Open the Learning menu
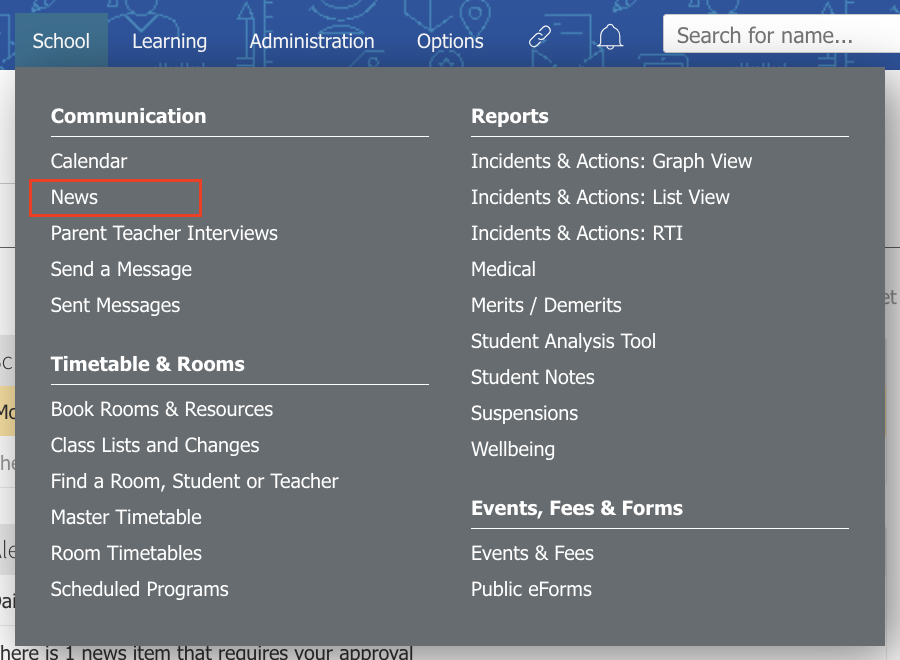Screen dimensions: 900x660 point(169,41)
